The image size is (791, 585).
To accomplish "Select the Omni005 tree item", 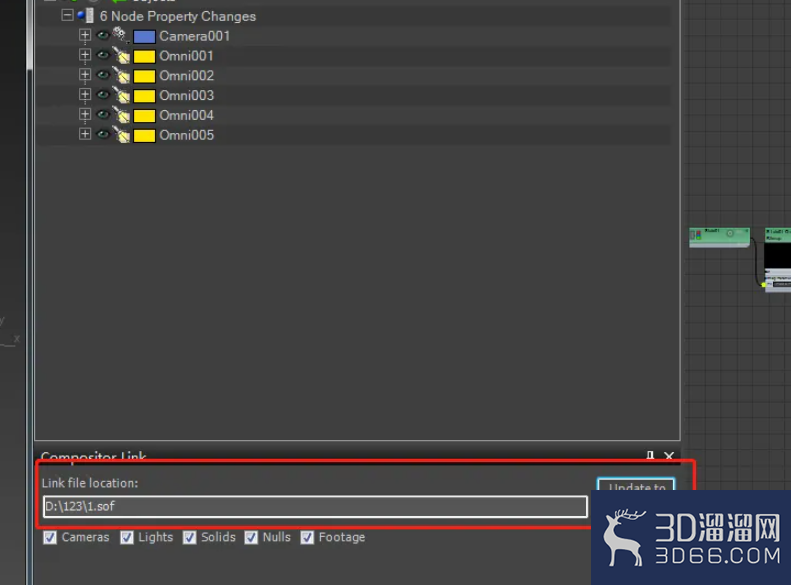I will click(187, 135).
